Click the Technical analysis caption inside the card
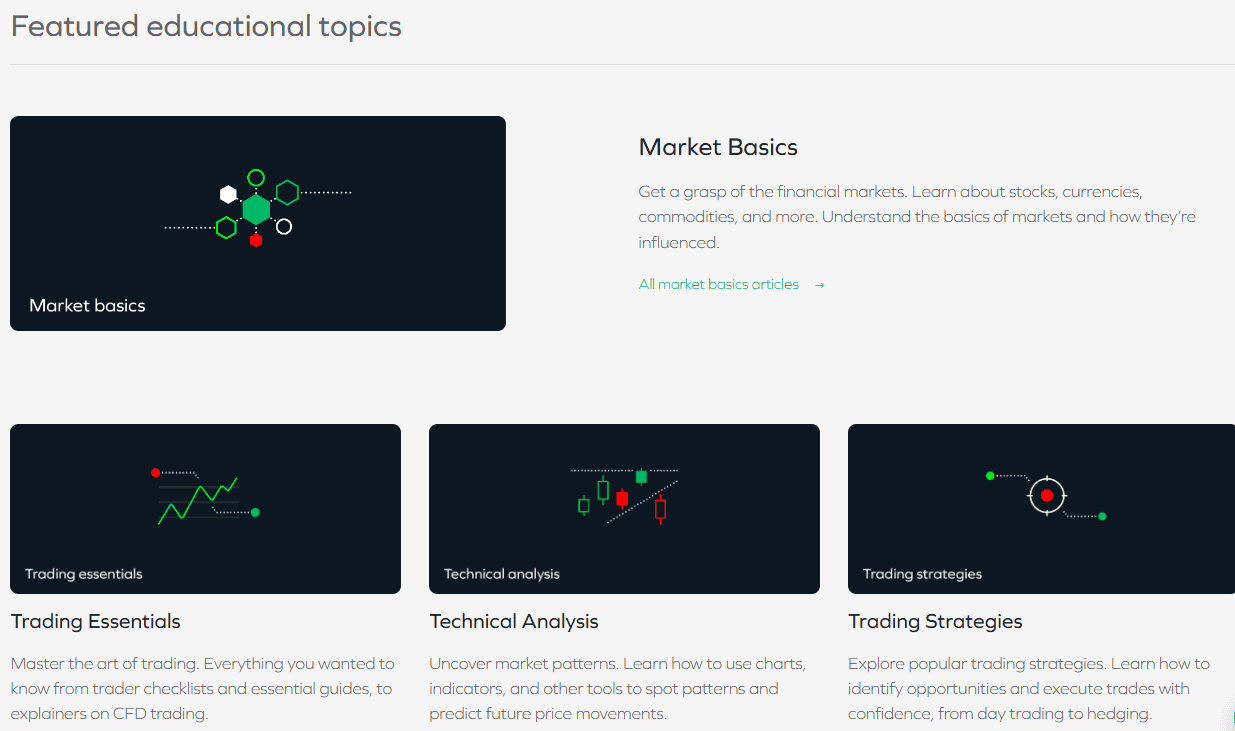The height and width of the screenshot is (731, 1235). 502,574
